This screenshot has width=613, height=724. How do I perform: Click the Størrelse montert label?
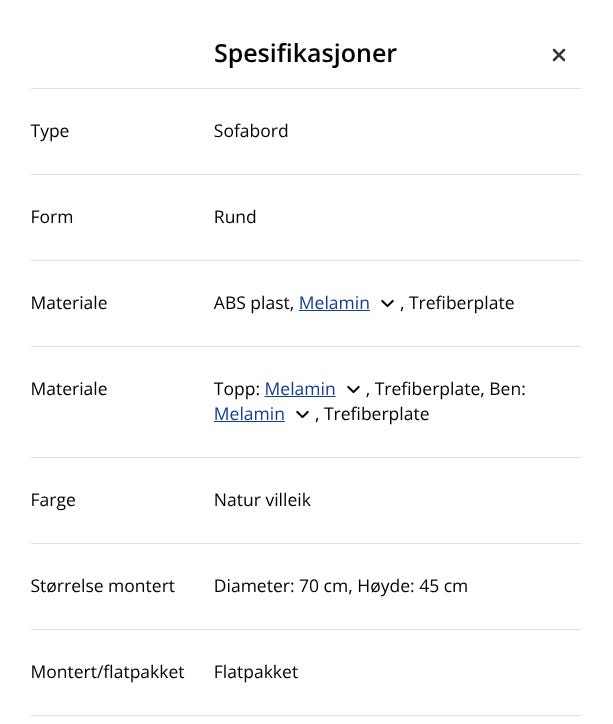(103, 586)
